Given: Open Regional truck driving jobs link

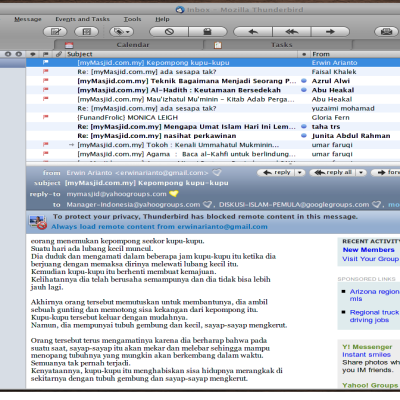Looking at the screenshot, I should tap(374, 316).
